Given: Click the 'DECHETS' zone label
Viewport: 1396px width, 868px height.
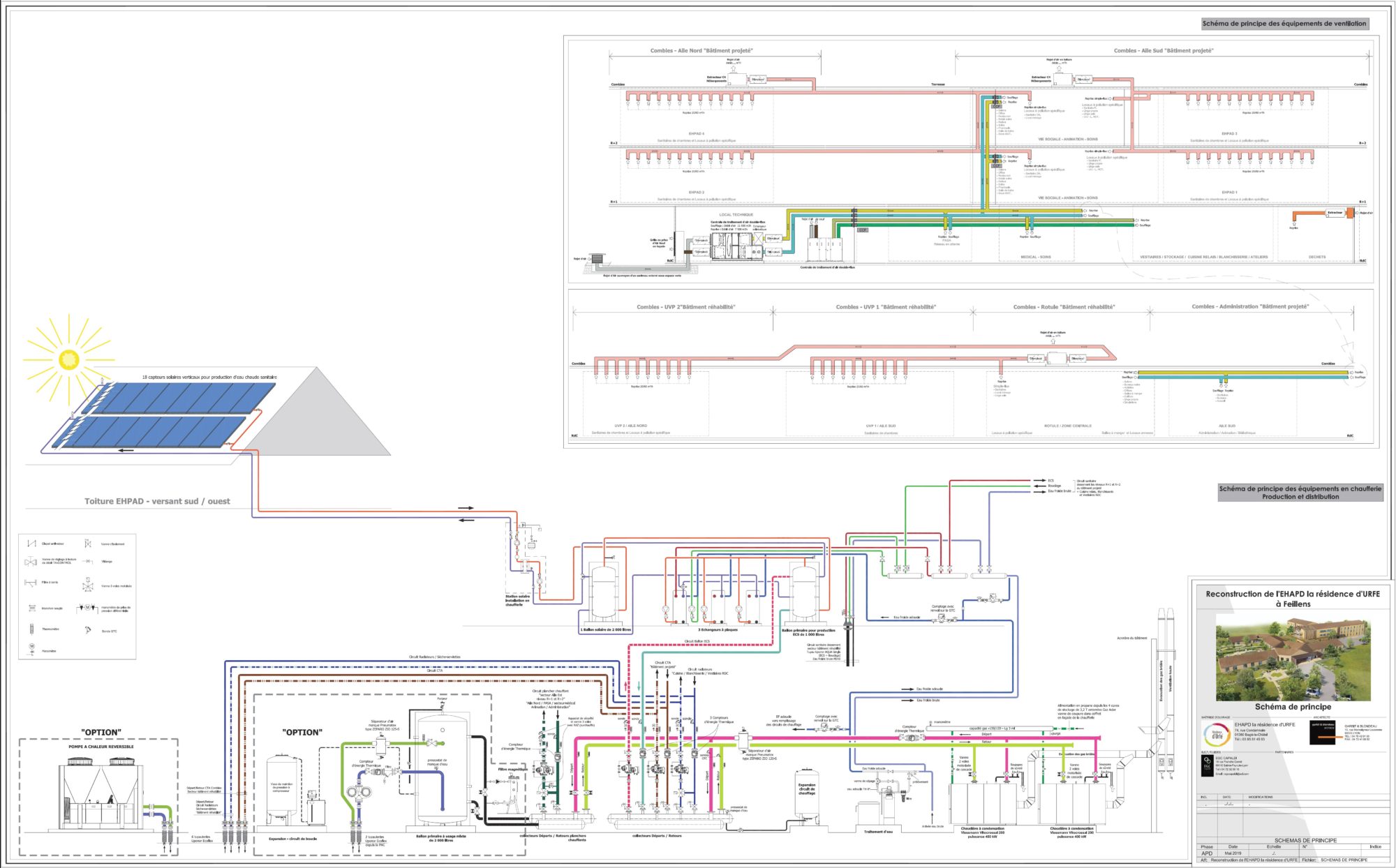Looking at the screenshot, I should click(1317, 257).
